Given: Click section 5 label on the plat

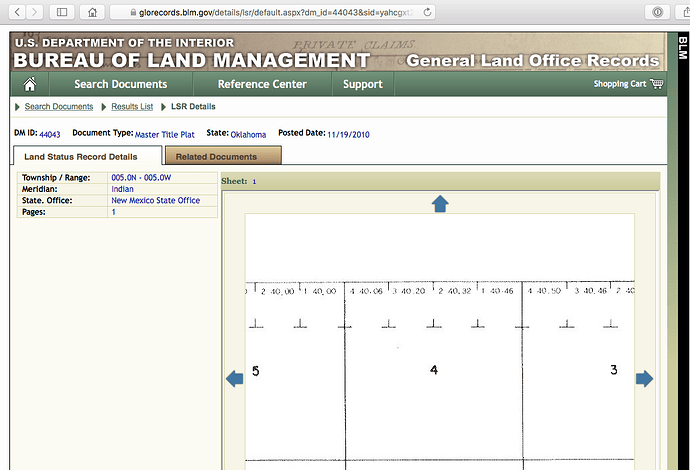Looking at the screenshot, I should 255,371.
